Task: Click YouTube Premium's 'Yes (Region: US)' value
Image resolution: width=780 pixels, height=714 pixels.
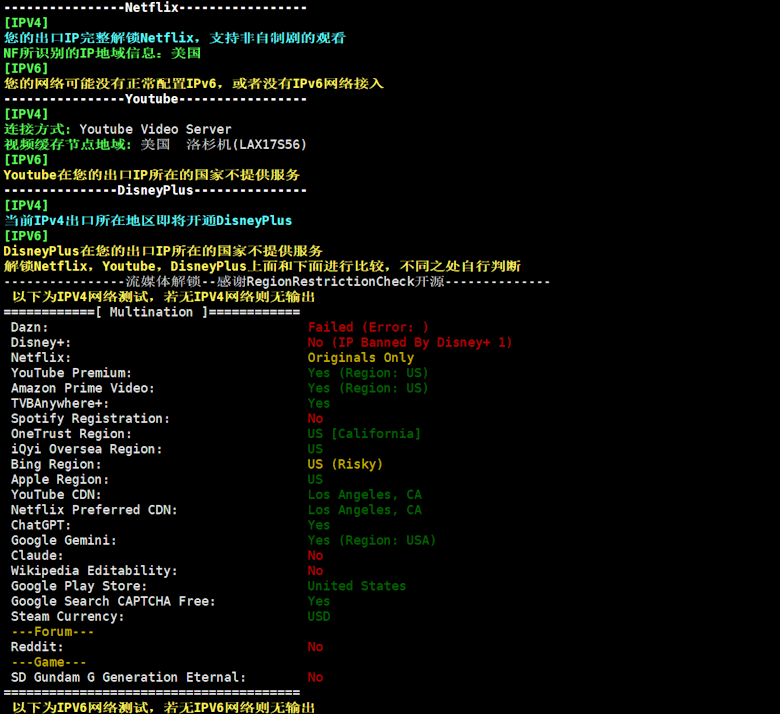Action: [x=368, y=373]
